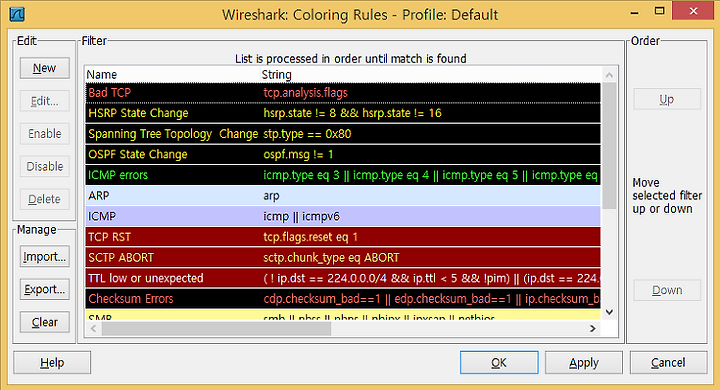This screenshot has width=720, height=390.
Task: Select the ICMP errors rule name
Action: (118, 175)
